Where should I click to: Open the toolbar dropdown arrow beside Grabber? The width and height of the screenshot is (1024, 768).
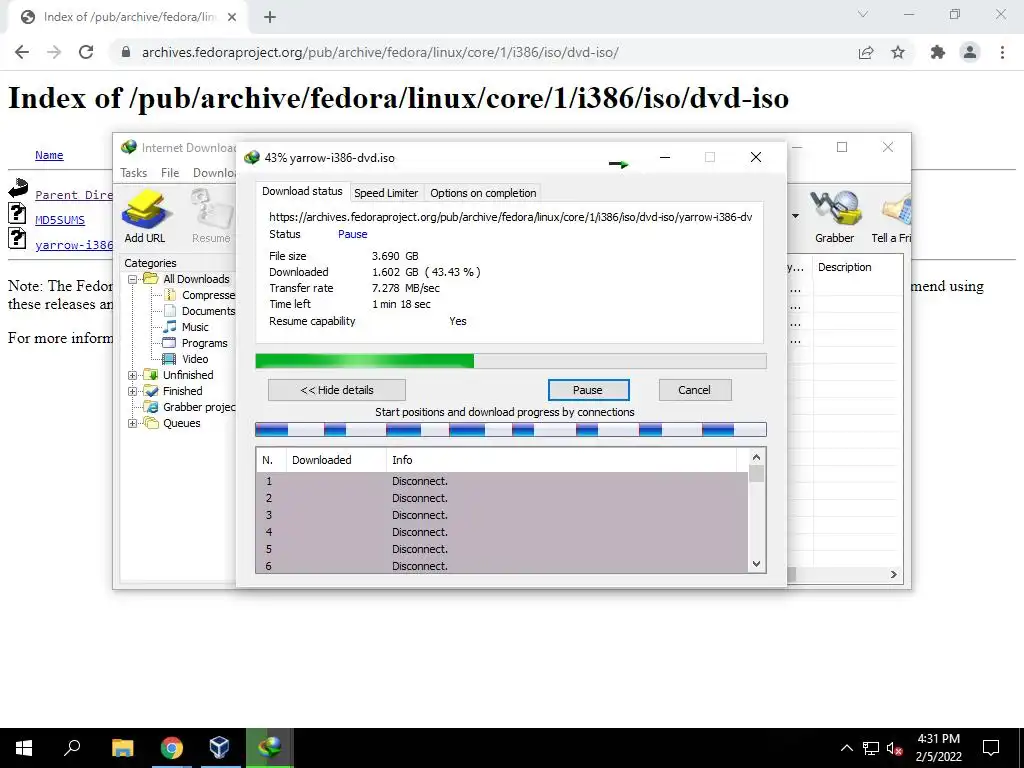pyautogui.click(x=795, y=216)
